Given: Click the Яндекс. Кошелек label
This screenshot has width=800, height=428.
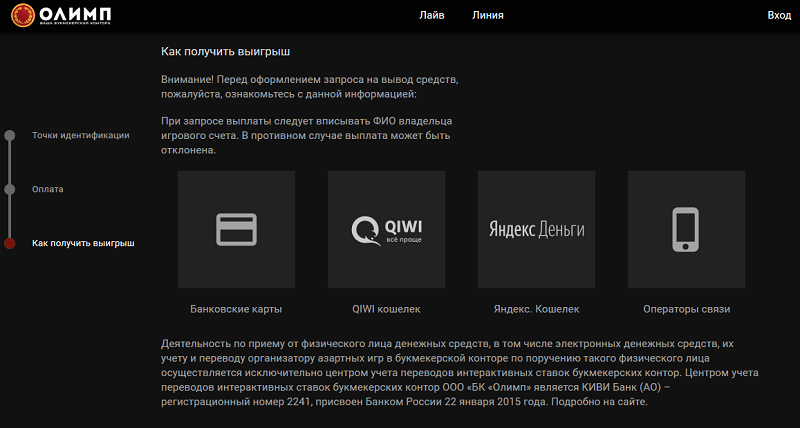Looking at the screenshot, I should 537,309.
